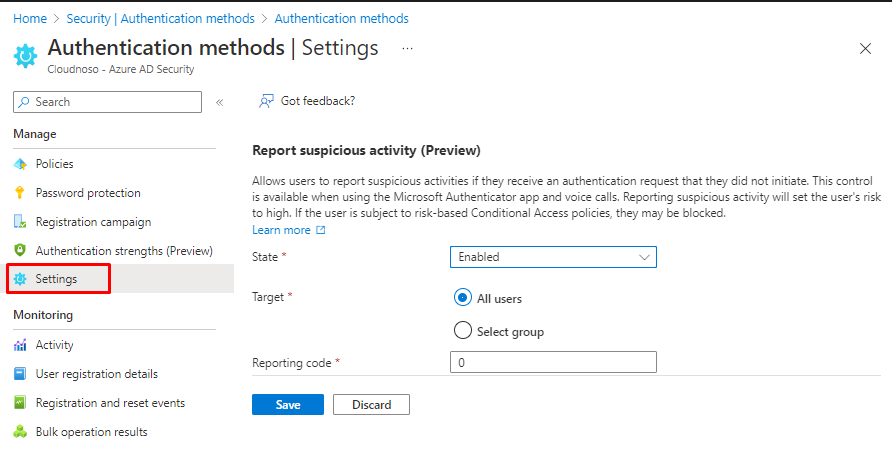Open the ellipsis more options menu
This screenshot has height=452, width=892.
pyautogui.click(x=407, y=48)
